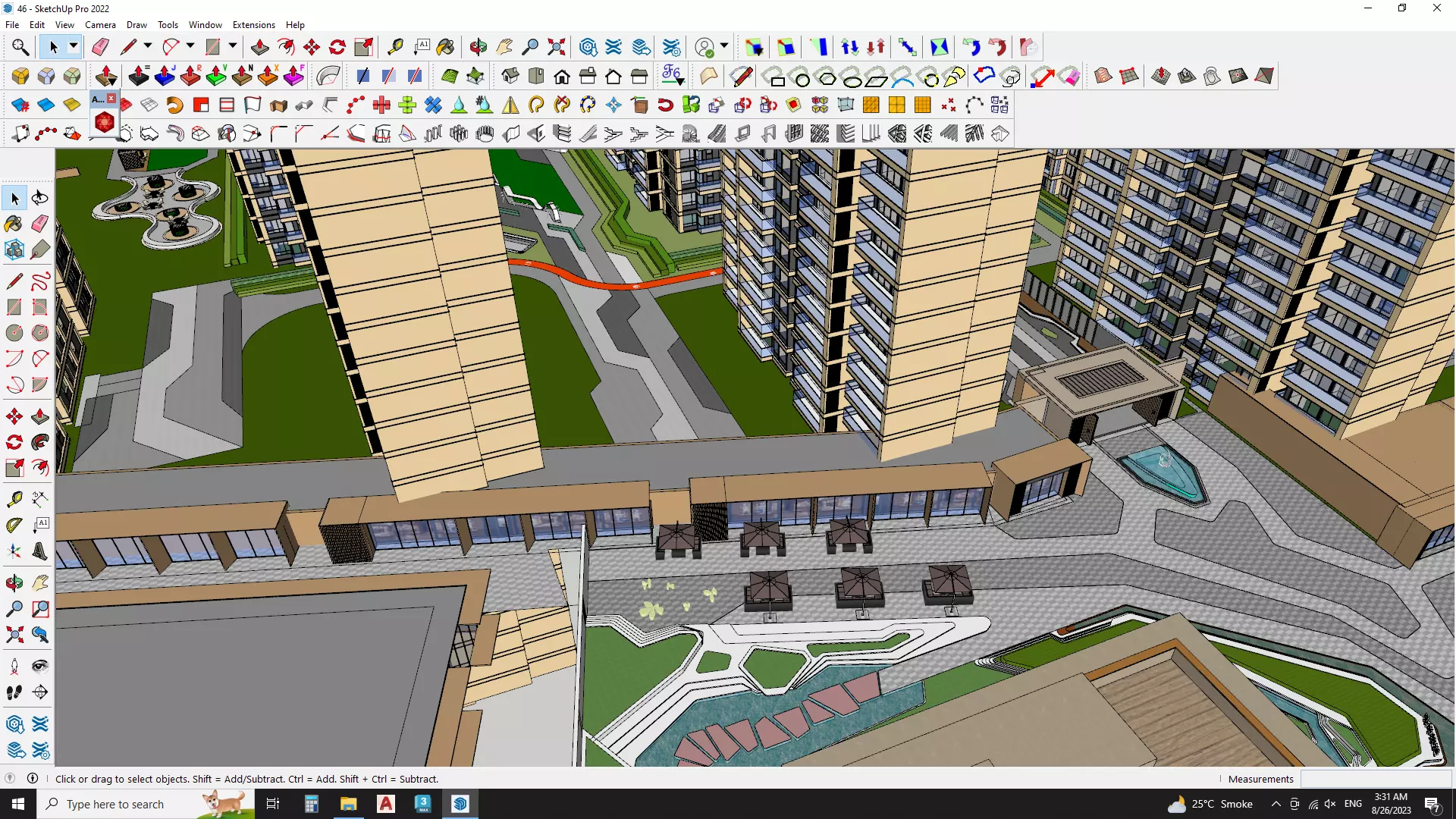Viewport: 1456px width, 819px height.
Task: Select the Tape Measure tool in top toolbar
Action: [395, 47]
